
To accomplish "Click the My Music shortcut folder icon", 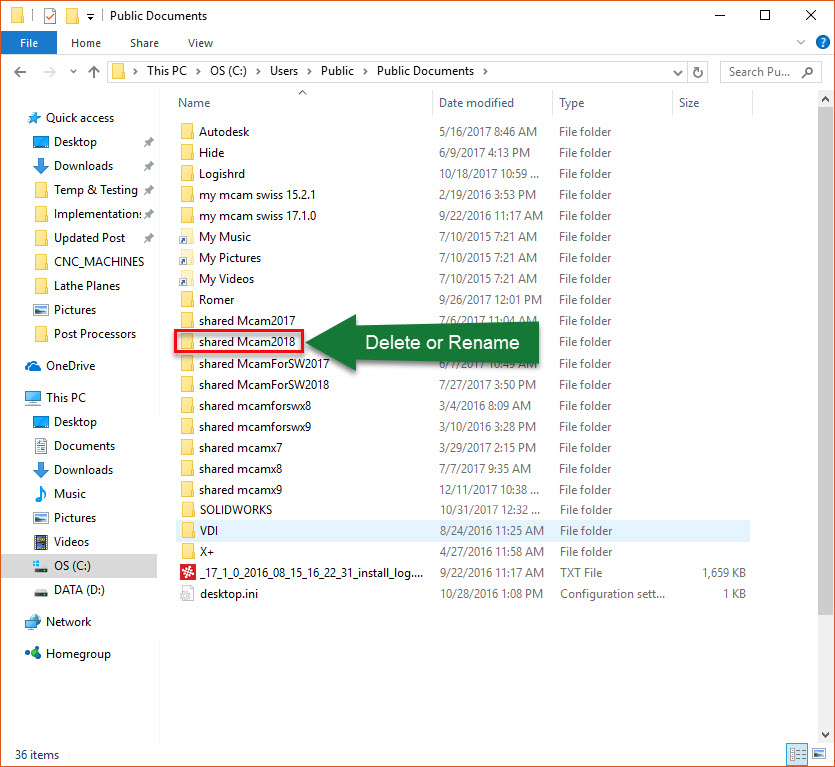I will pos(186,236).
